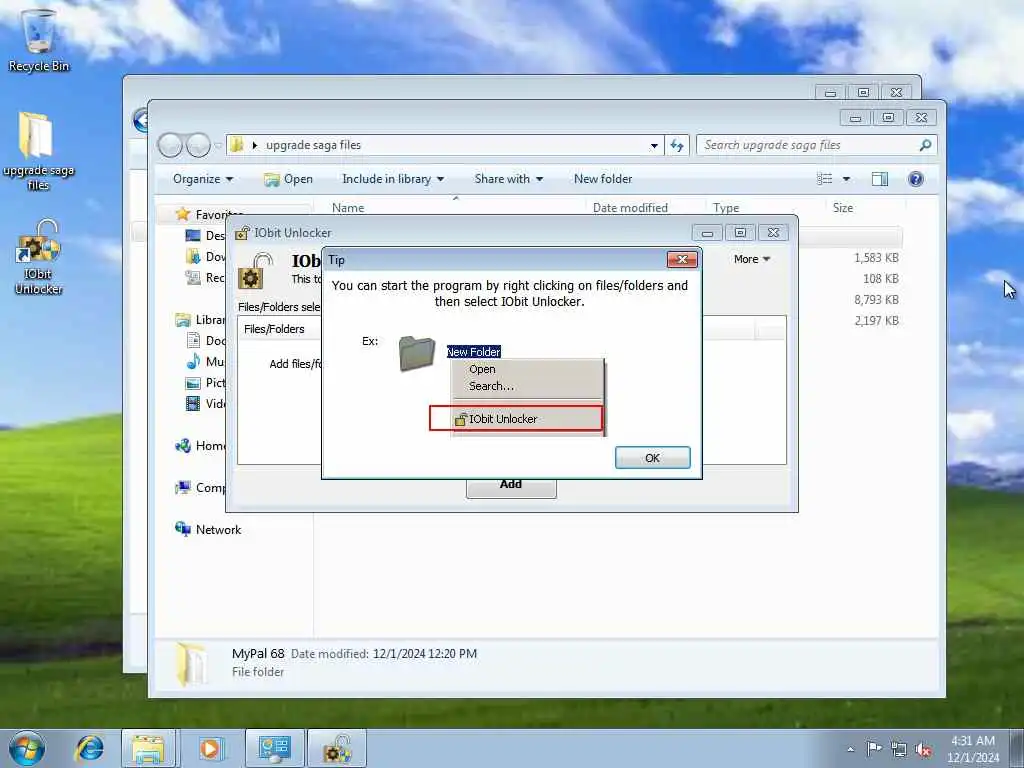
Task: Click the Pictures library icon
Action: tap(193, 383)
